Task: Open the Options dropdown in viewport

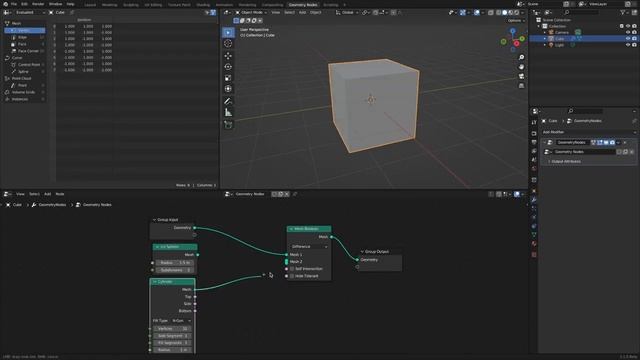Action: [516, 20]
